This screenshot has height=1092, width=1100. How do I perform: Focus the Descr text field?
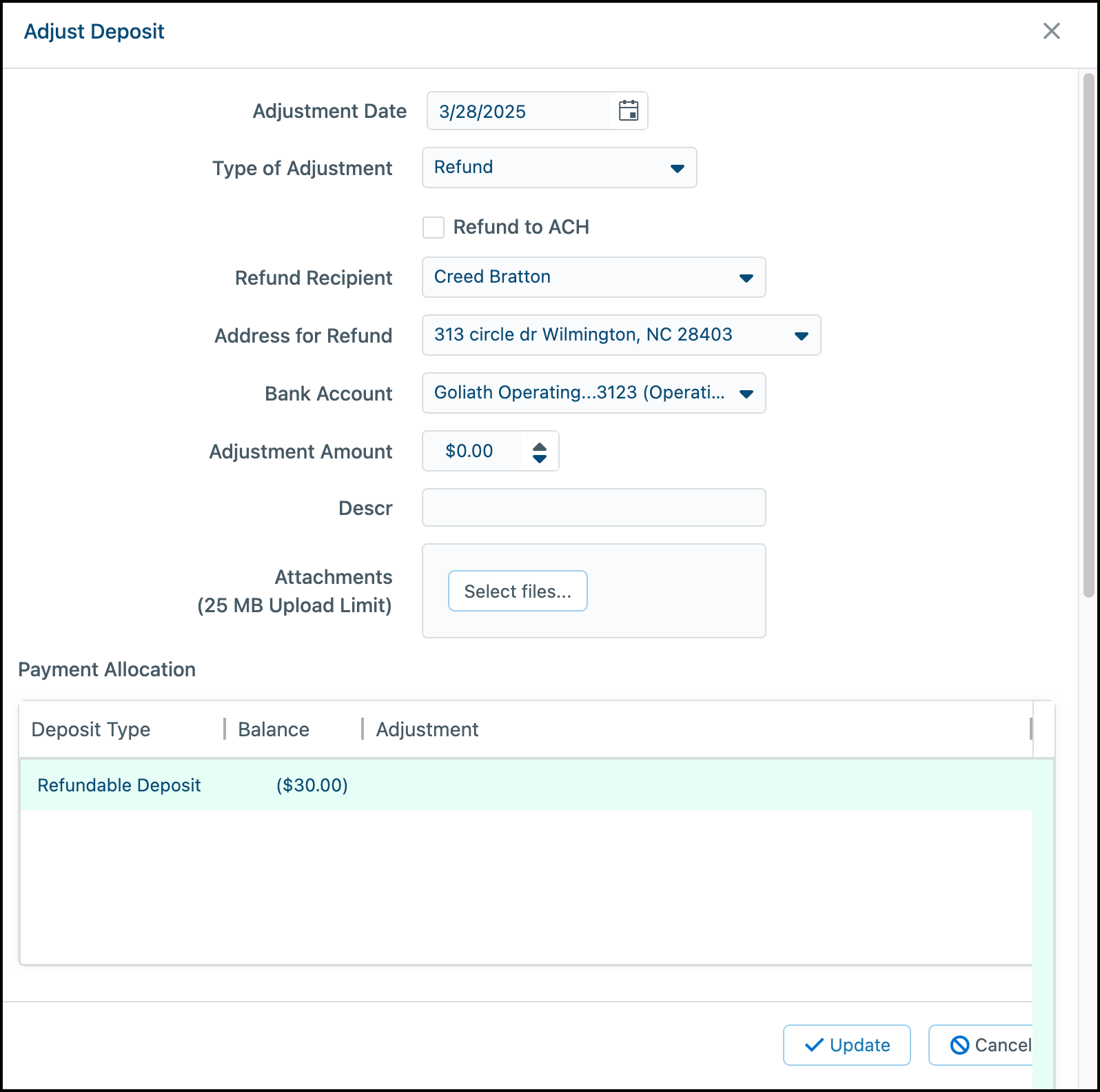(593, 507)
